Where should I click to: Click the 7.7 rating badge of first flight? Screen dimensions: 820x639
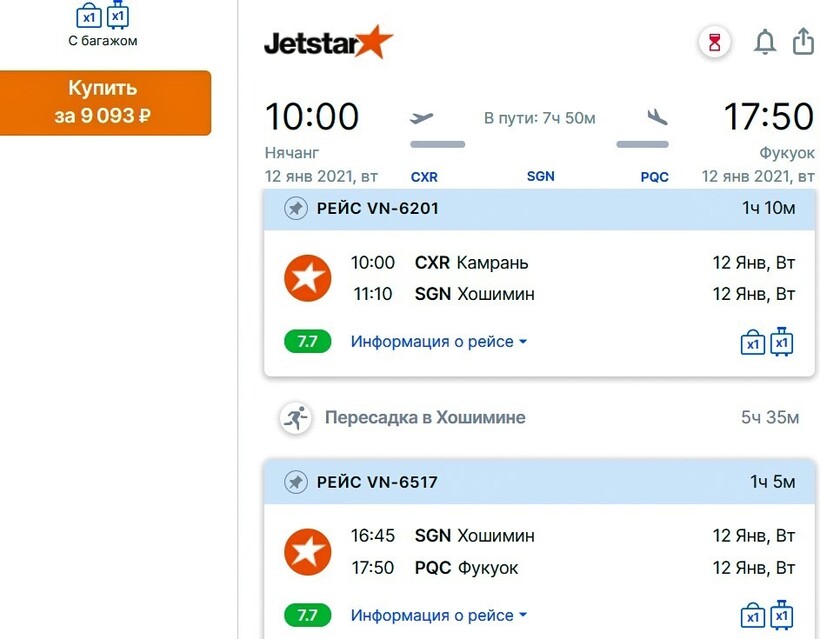pyautogui.click(x=308, y=342)
